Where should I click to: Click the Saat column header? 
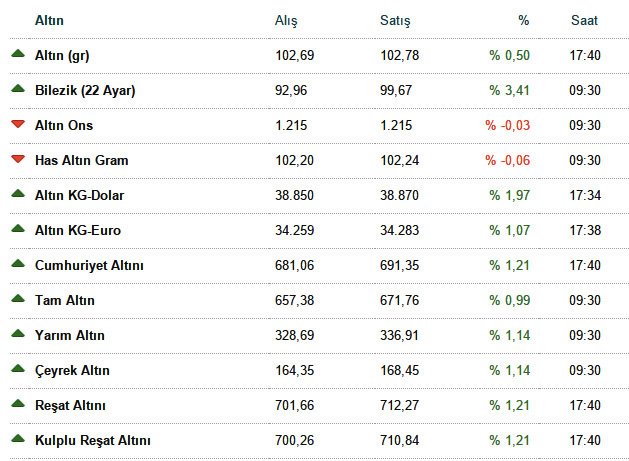[585, 20]
